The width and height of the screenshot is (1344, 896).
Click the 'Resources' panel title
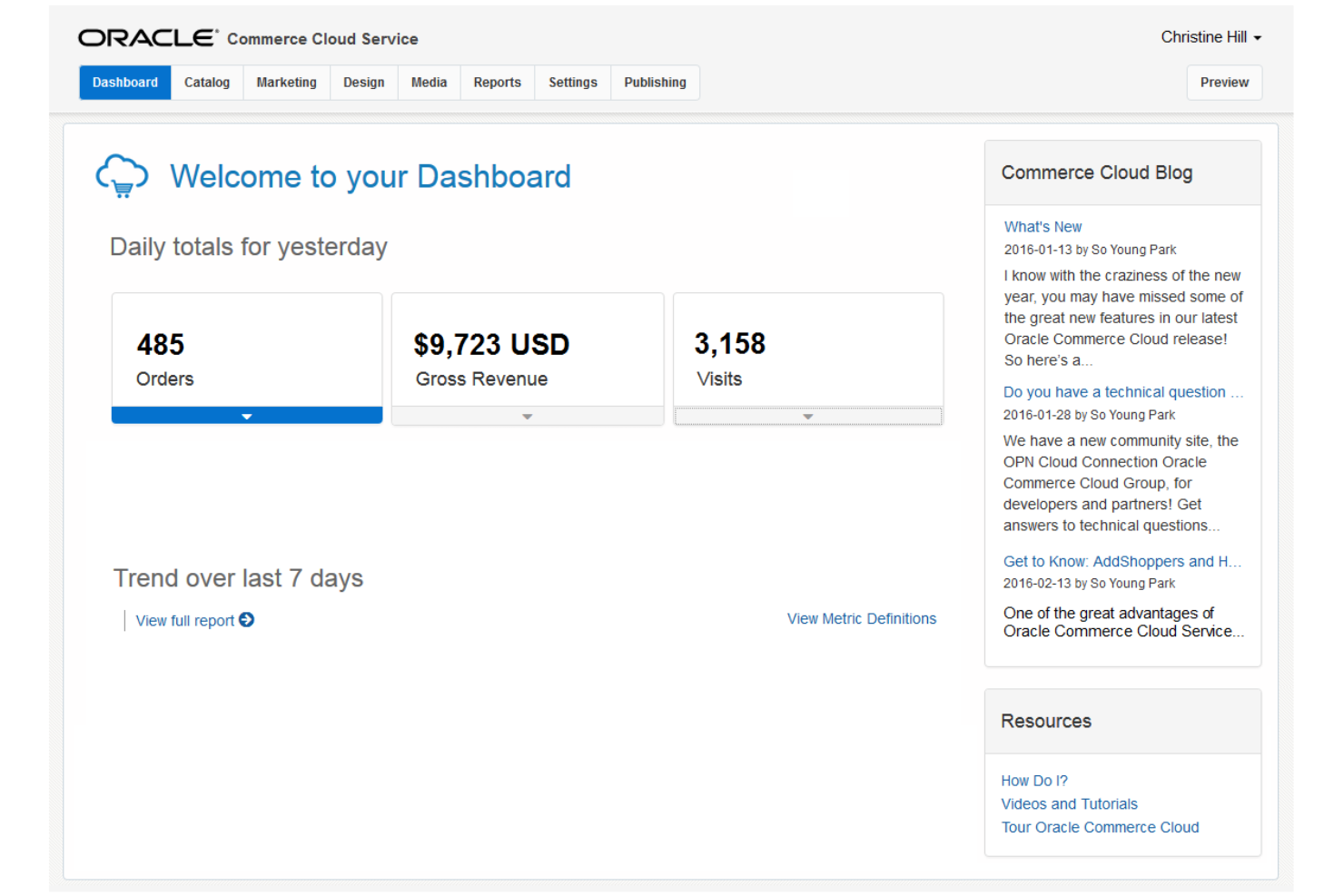coord(1046,722)
